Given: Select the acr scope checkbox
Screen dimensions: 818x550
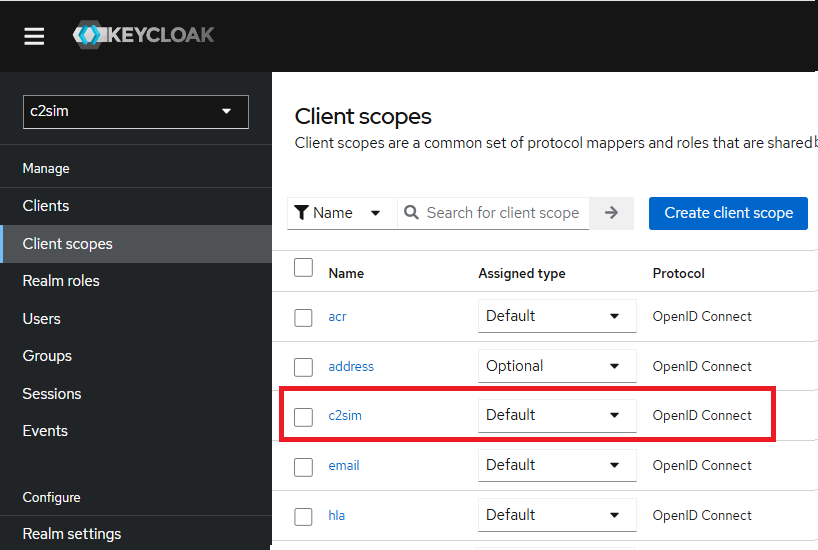Looking at the screenshot, I should (304, 317).
